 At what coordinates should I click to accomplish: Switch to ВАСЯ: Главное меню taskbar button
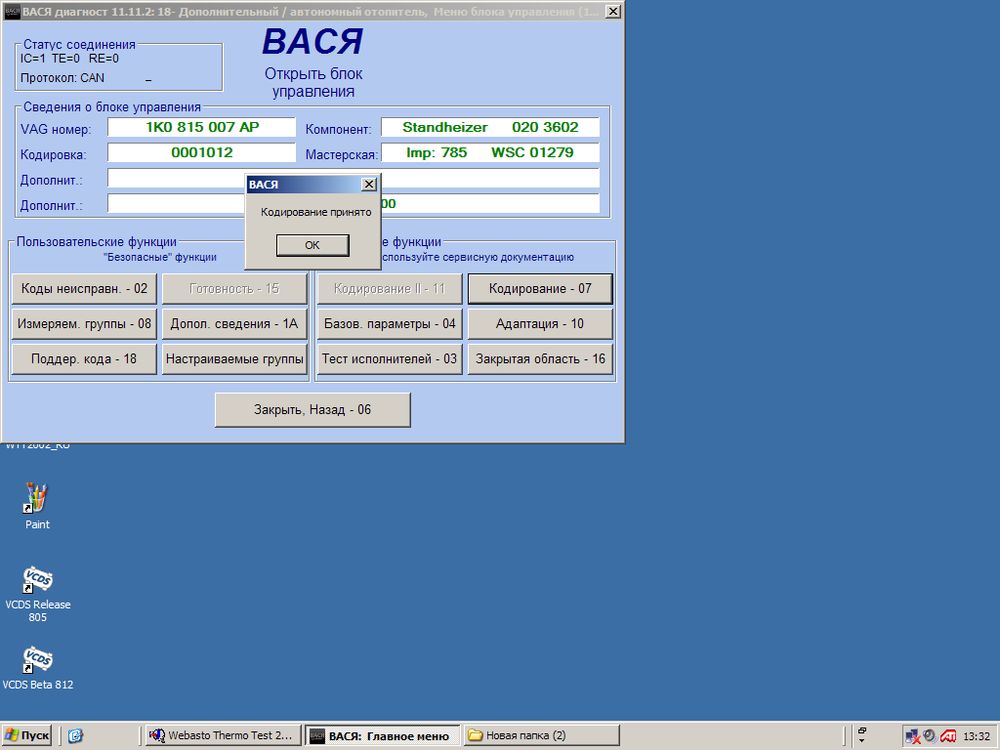pyautogui.click(x=381, y=736)
